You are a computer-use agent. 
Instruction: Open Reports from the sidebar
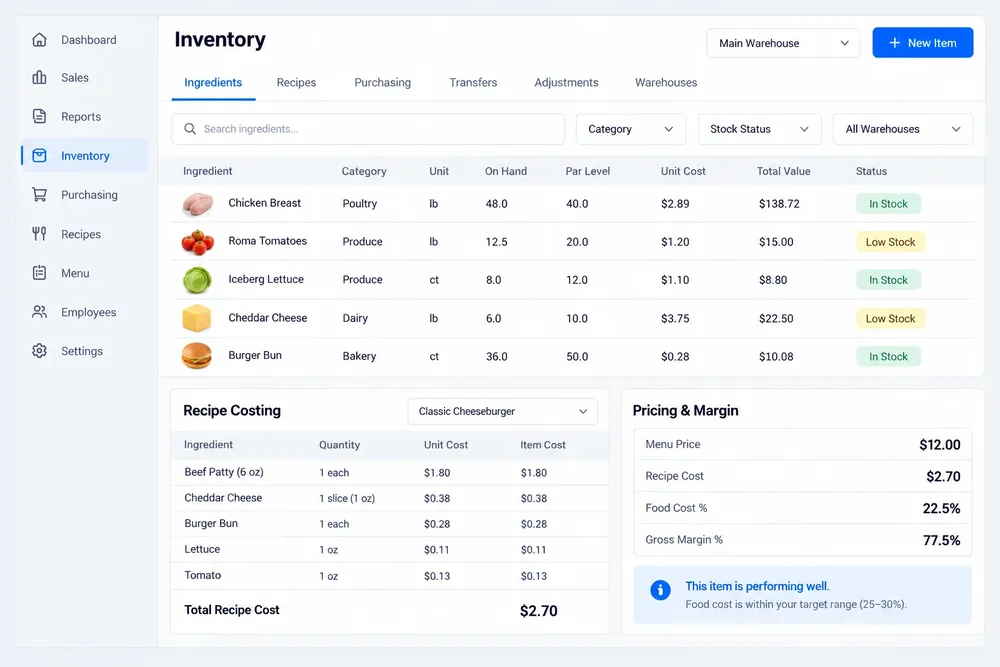(85, 116)
